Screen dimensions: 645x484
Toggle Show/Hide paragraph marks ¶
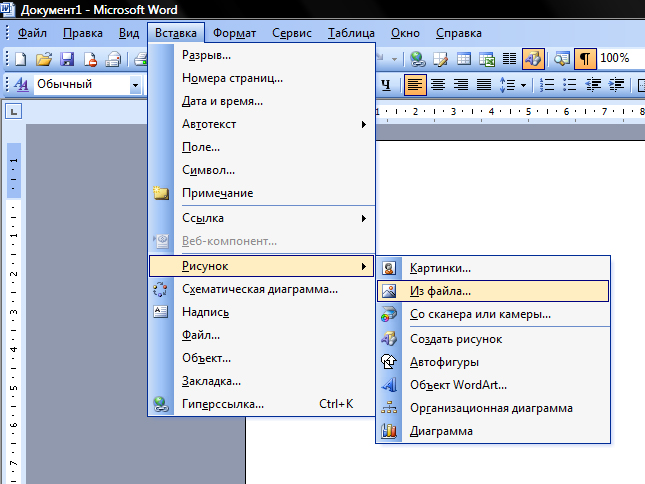(x=585, y=59)
